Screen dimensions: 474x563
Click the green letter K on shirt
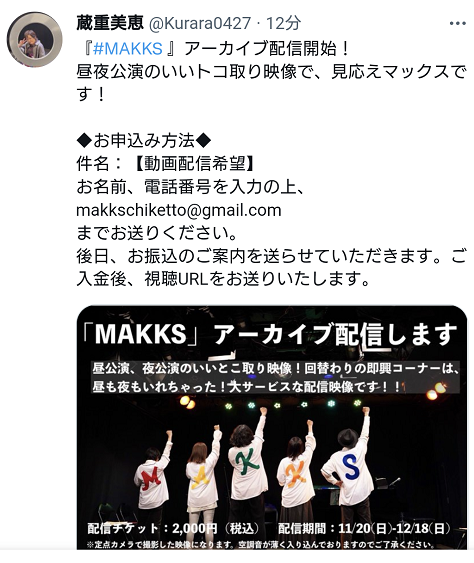pos(247,461)
